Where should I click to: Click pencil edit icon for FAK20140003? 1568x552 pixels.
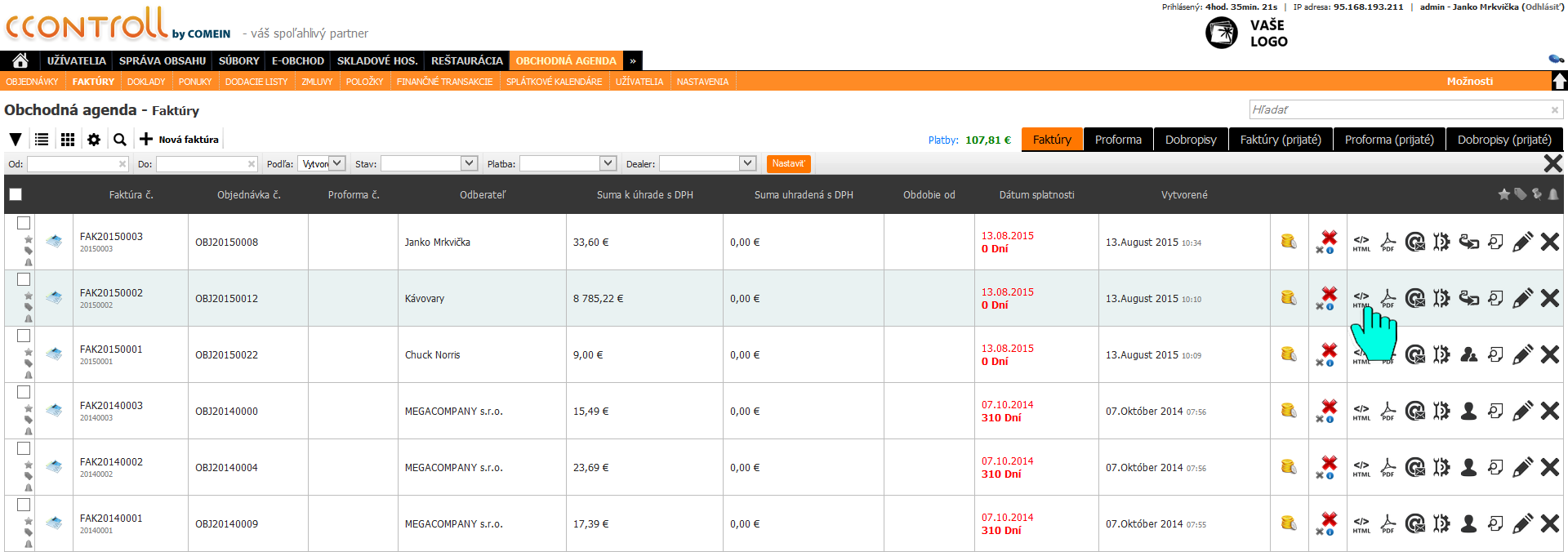[1522, 412]
